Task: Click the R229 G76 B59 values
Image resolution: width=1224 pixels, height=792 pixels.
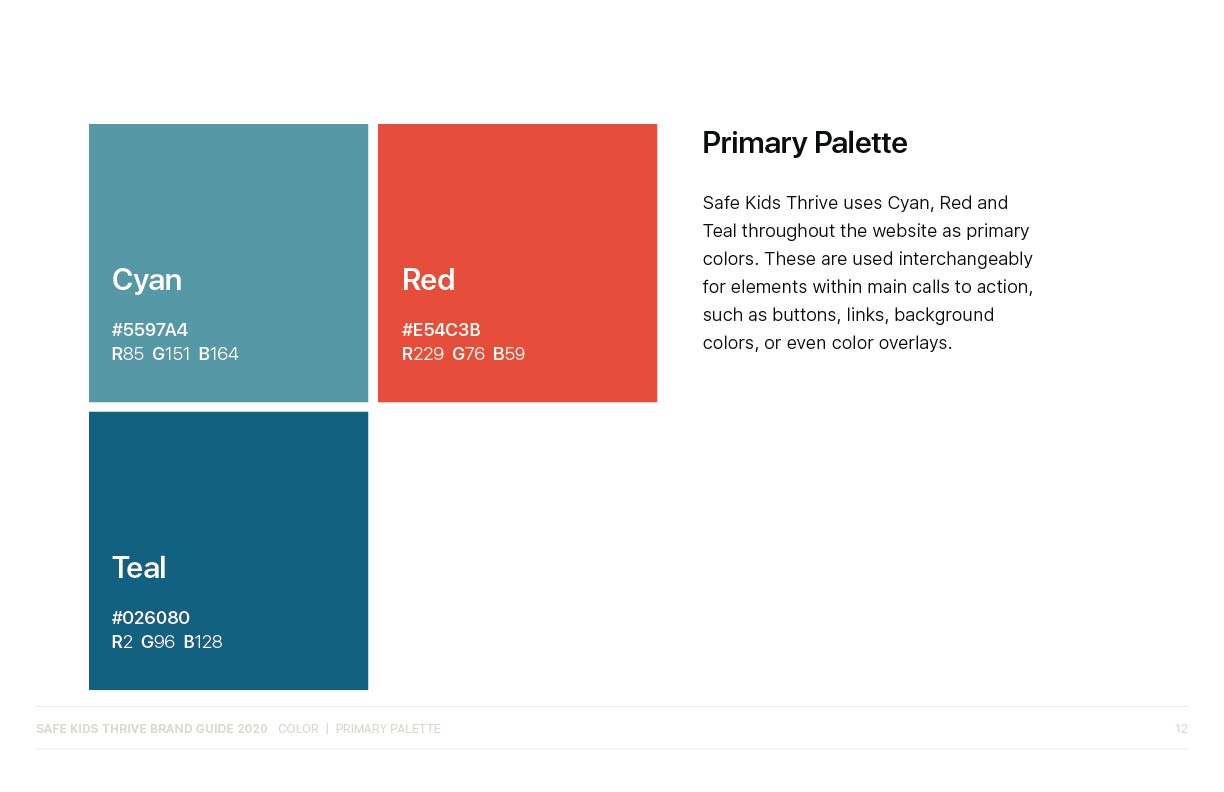Action: [x=463, y=354]
